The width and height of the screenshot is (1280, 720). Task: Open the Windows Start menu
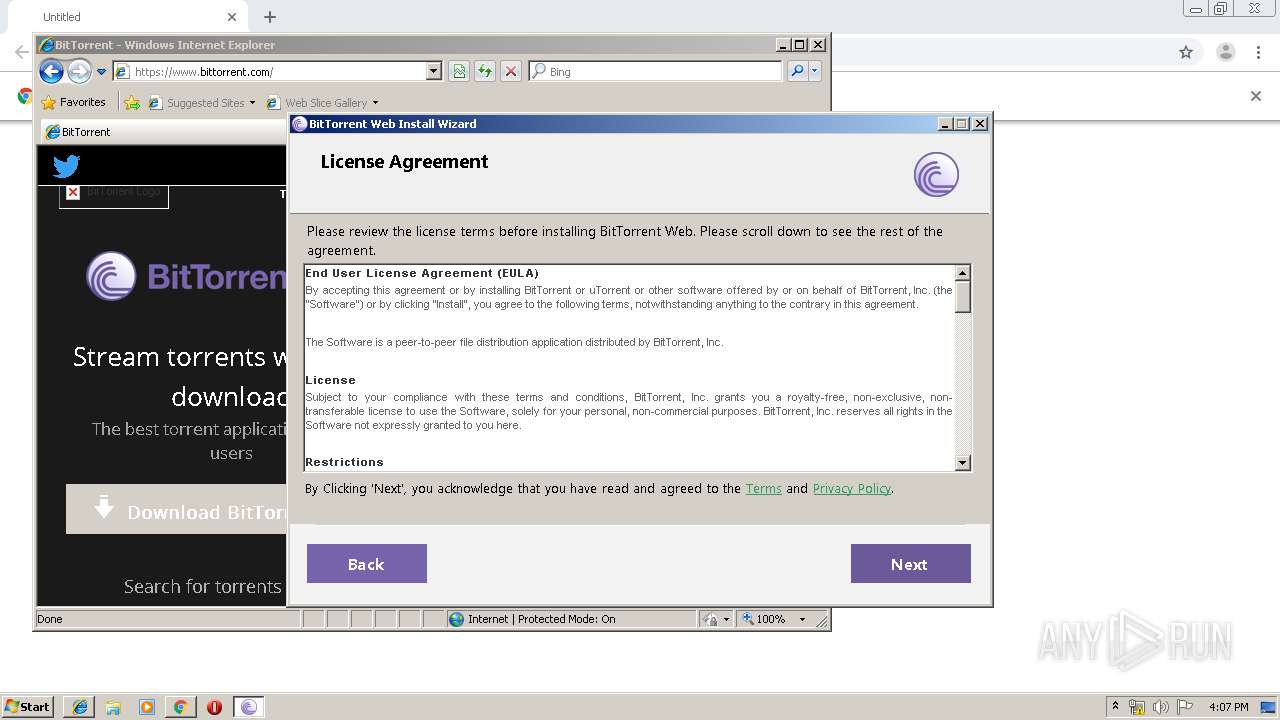click(x=27, y=707)
